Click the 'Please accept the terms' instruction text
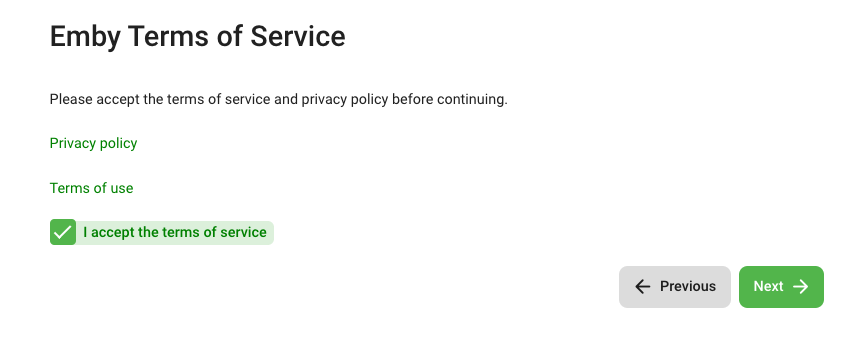 [x=278, y=100]
